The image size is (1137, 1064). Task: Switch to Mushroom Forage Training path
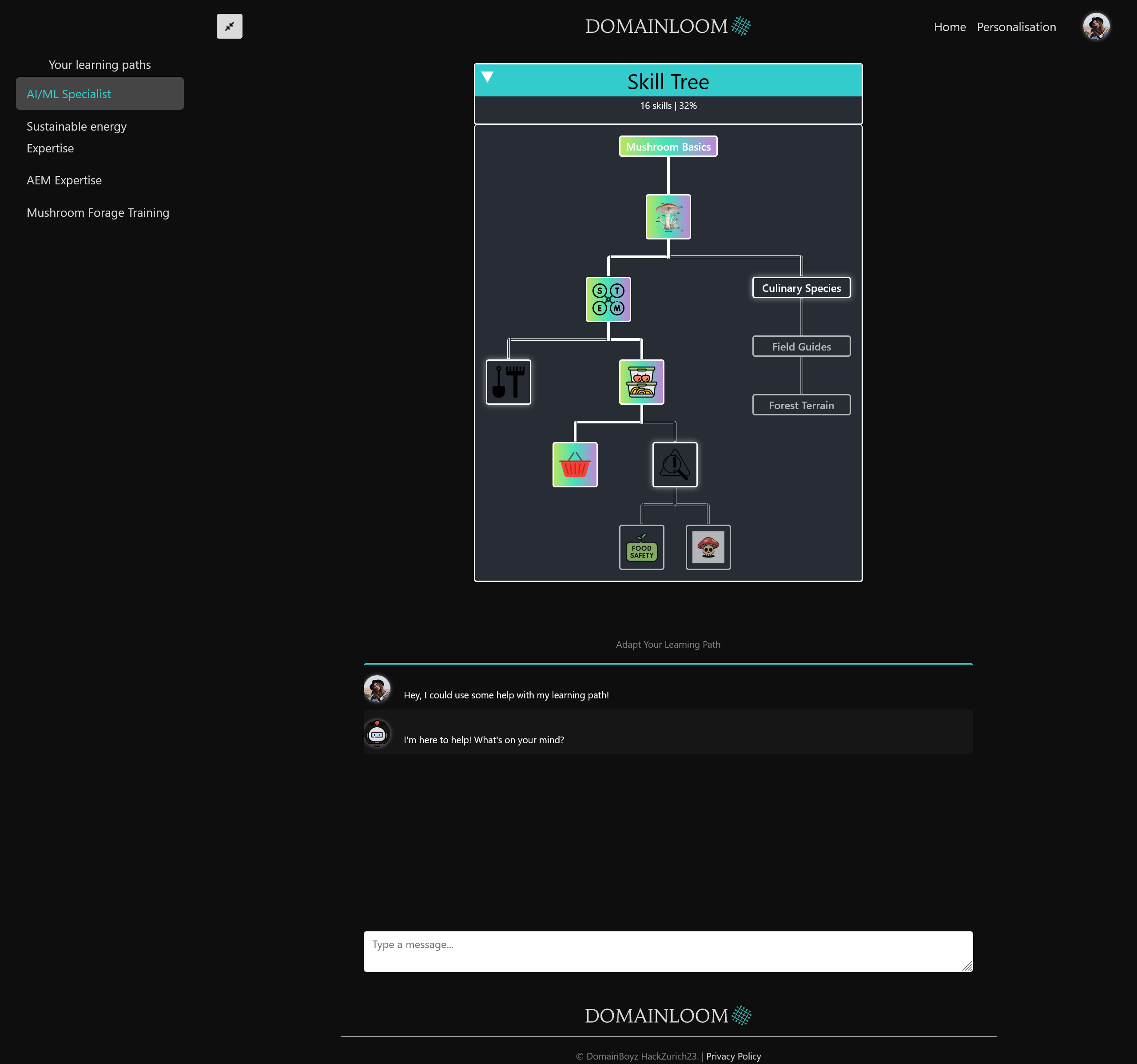[98, 213]
